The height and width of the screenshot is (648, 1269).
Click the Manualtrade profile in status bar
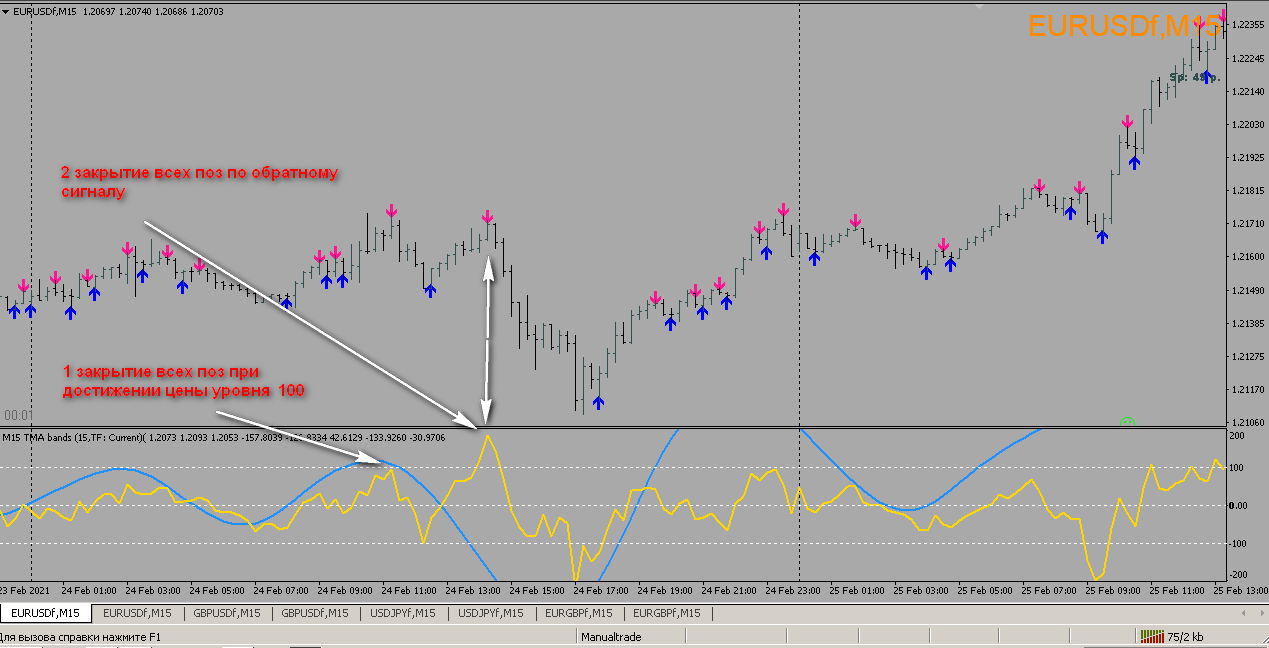(609, 637)
